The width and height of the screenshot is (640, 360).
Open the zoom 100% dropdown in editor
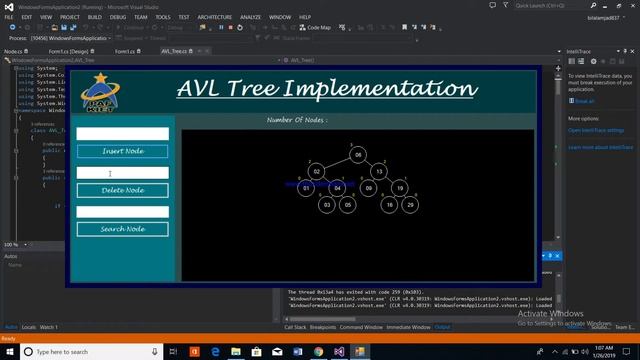pos(25,244)
